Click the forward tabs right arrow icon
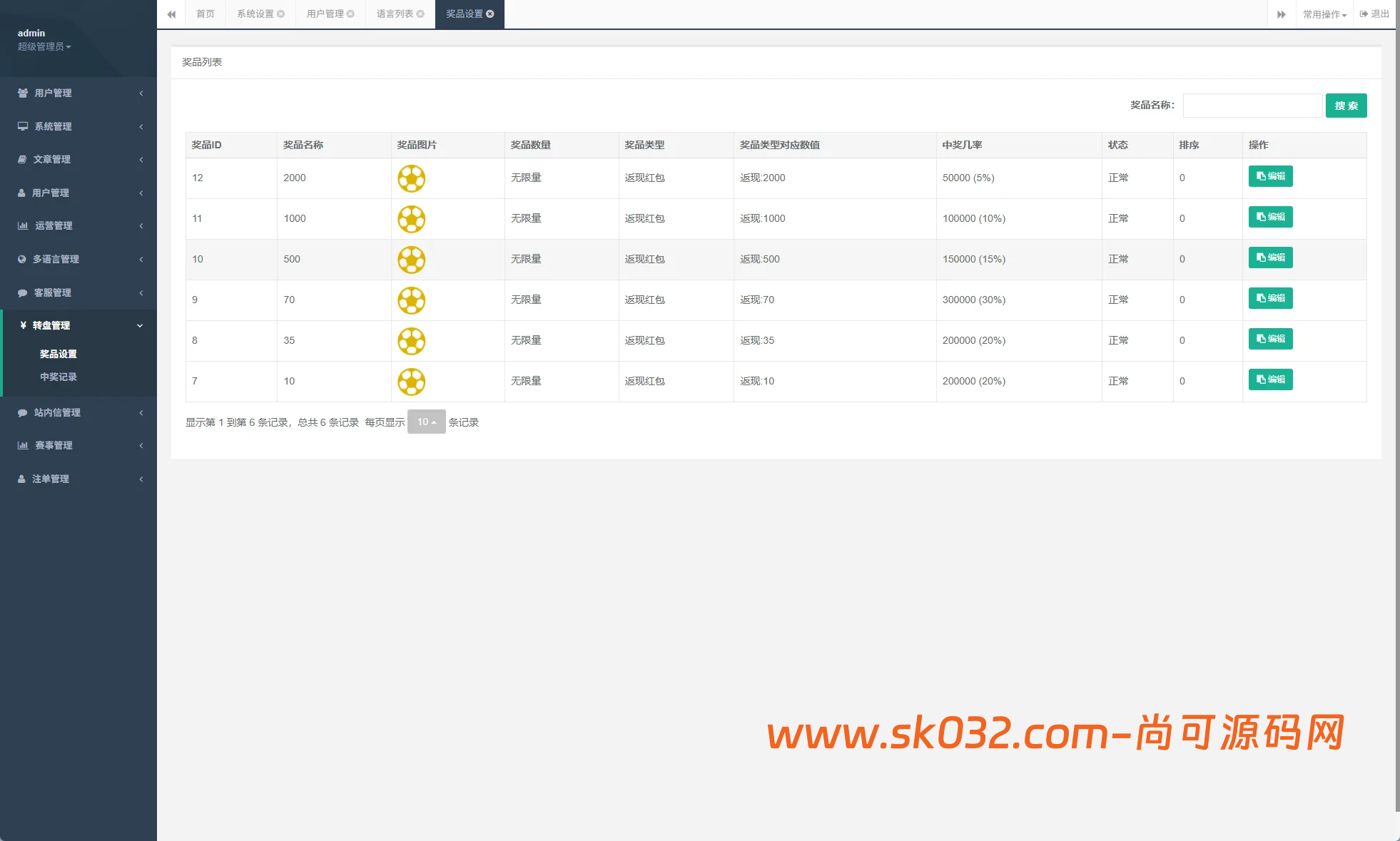Viewport: 1400px width, 841px height. [x=1281, y=14]
